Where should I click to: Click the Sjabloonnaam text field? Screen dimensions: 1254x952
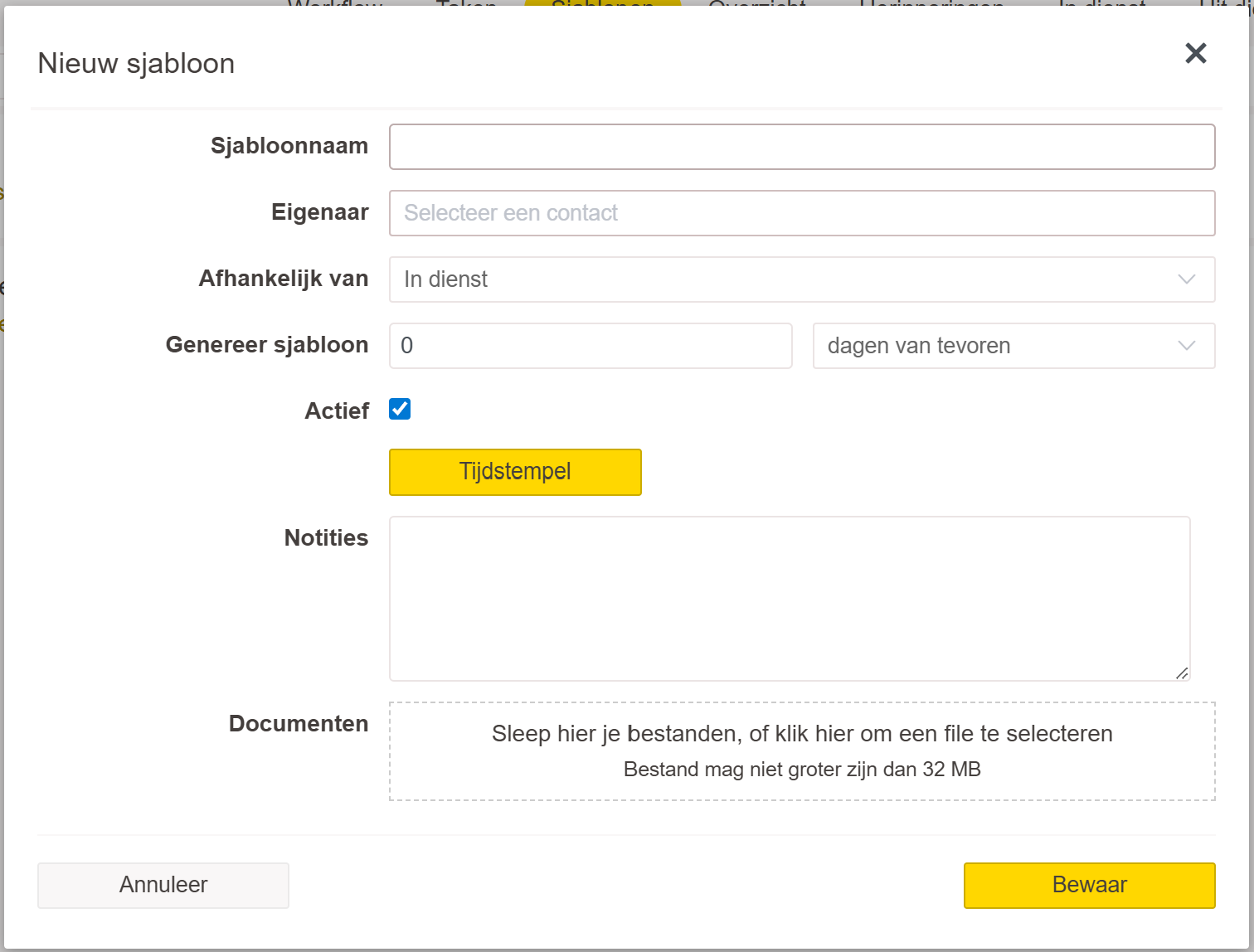point(801,147)
